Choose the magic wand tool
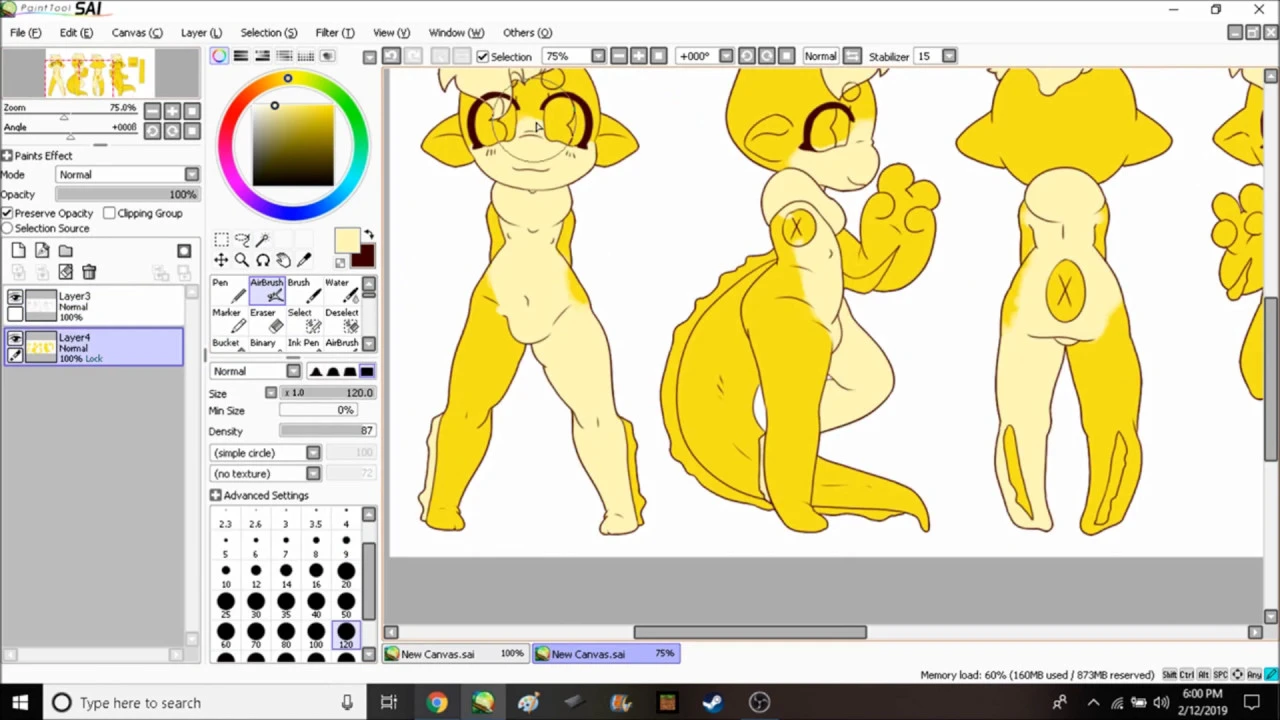 (263, 239)
